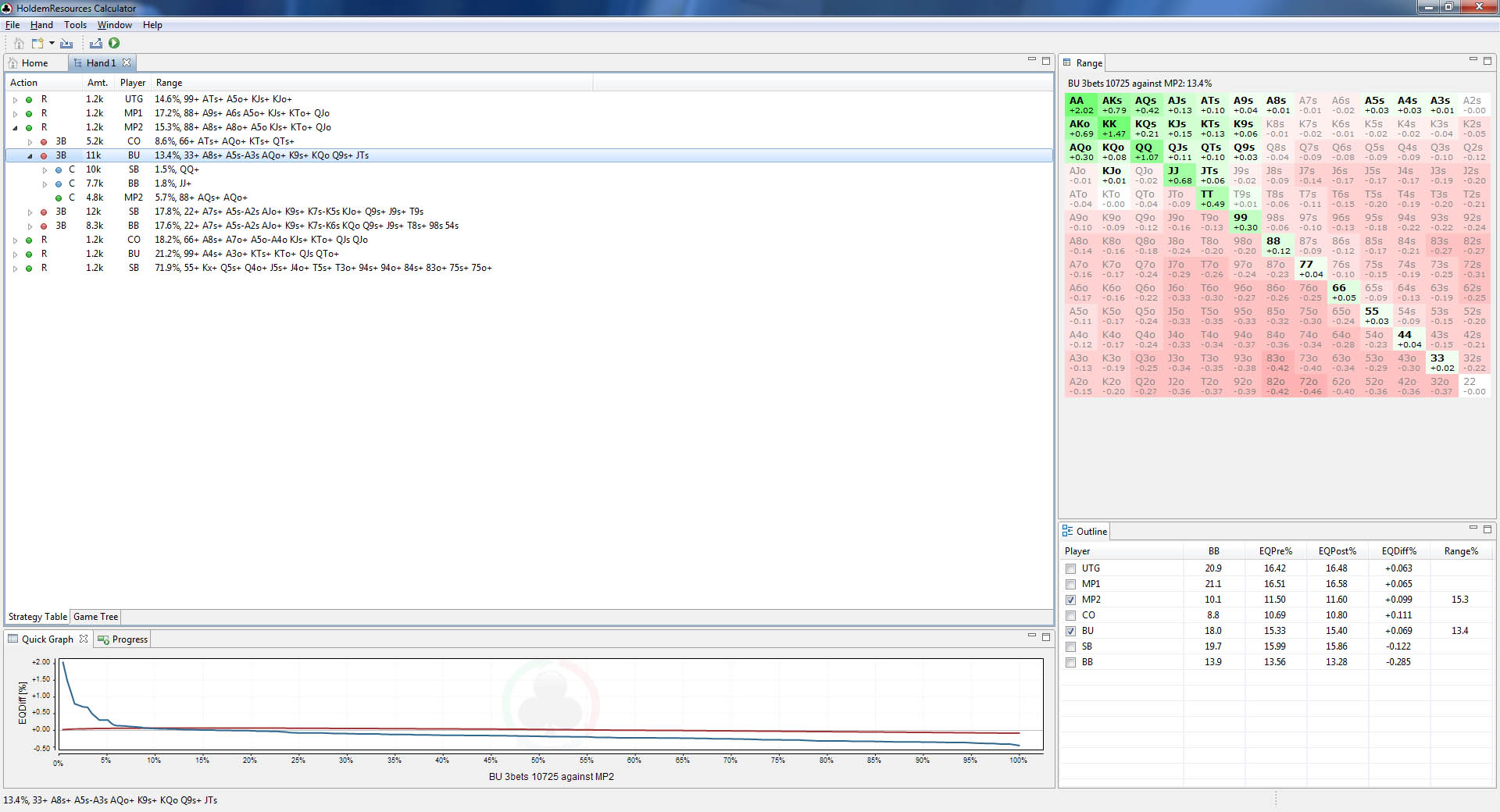Maximize the Quick Graph panel
1500x812 pixels.
click(1046, 636)
